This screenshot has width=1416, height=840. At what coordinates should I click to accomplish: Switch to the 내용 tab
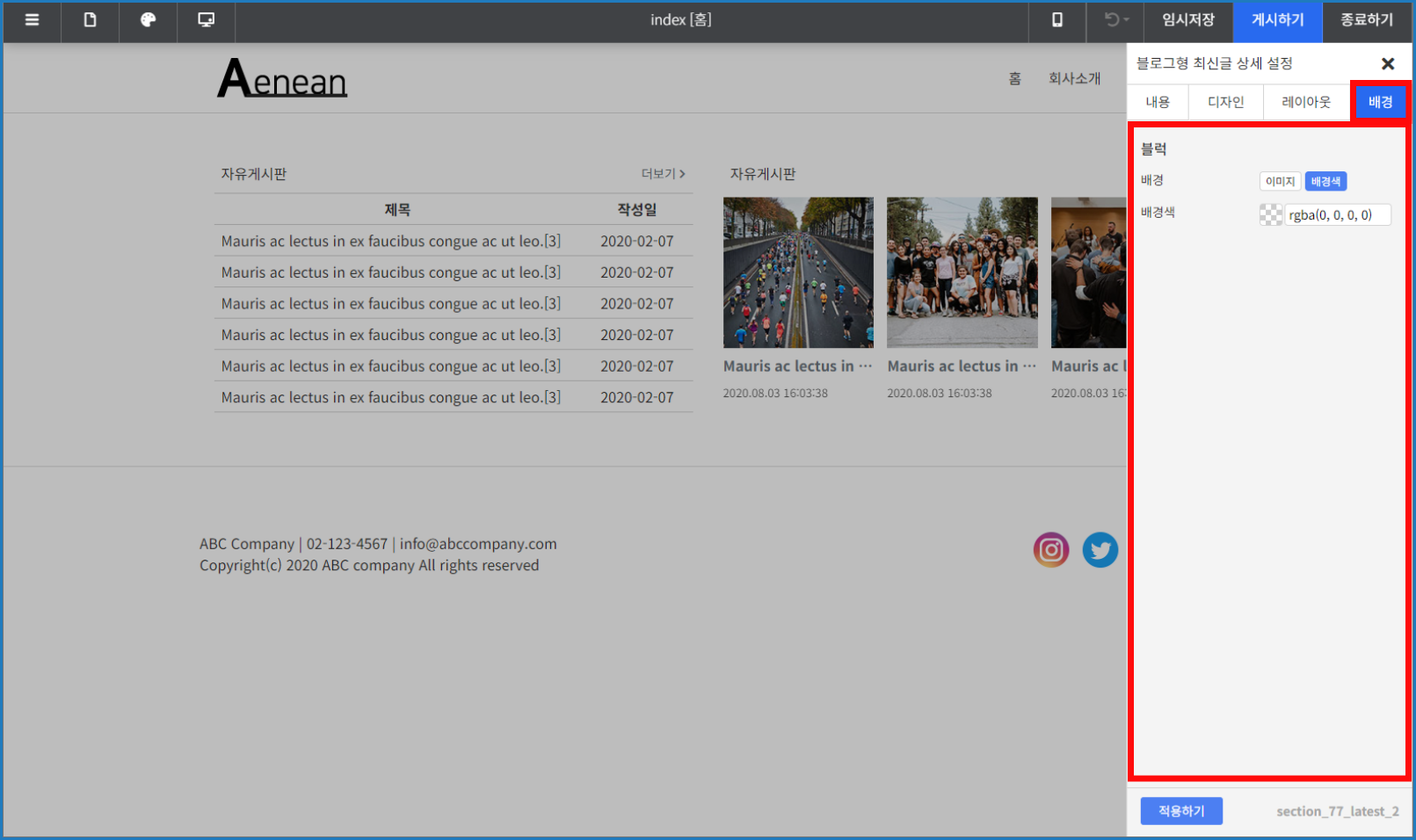[x=1157, y=102]
